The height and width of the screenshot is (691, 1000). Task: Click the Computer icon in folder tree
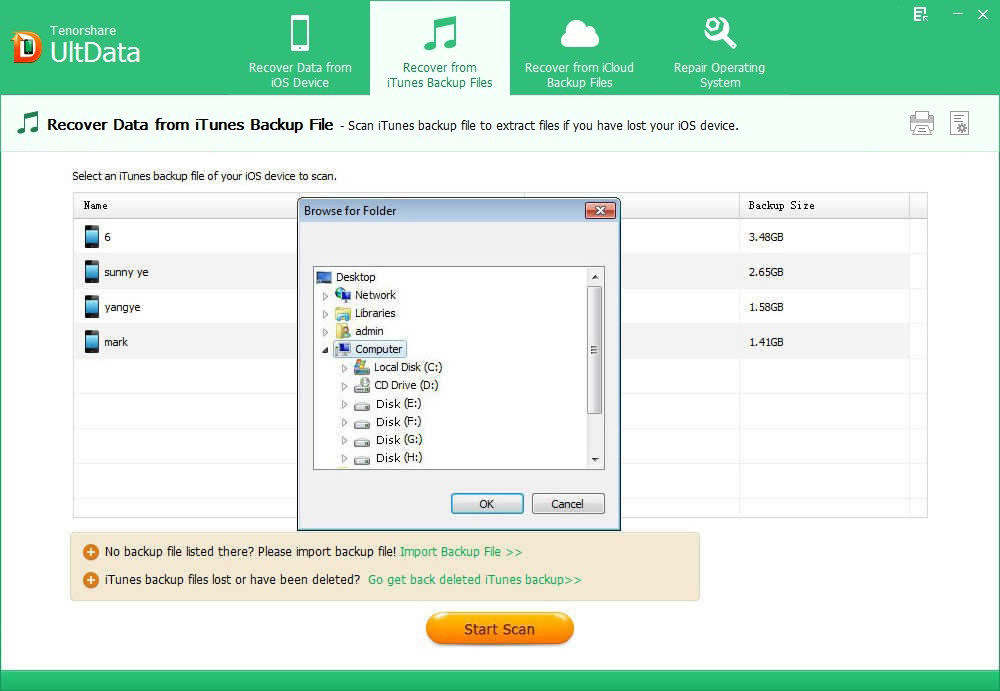click(343, 349)
